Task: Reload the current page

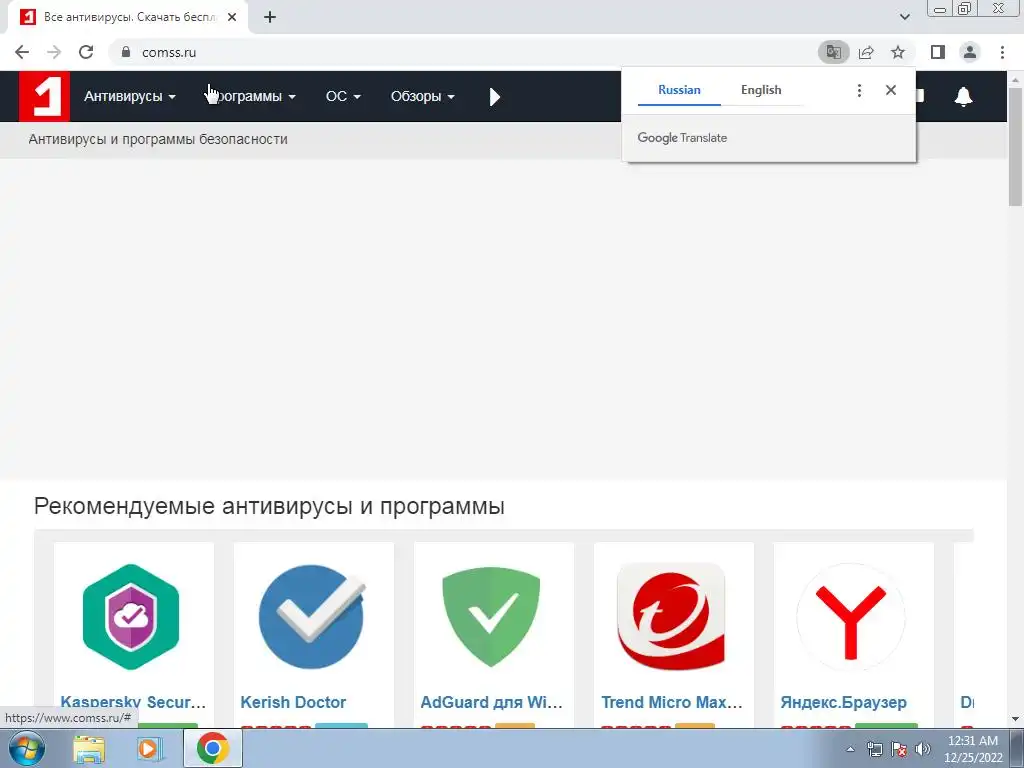Action: (86, 52)
